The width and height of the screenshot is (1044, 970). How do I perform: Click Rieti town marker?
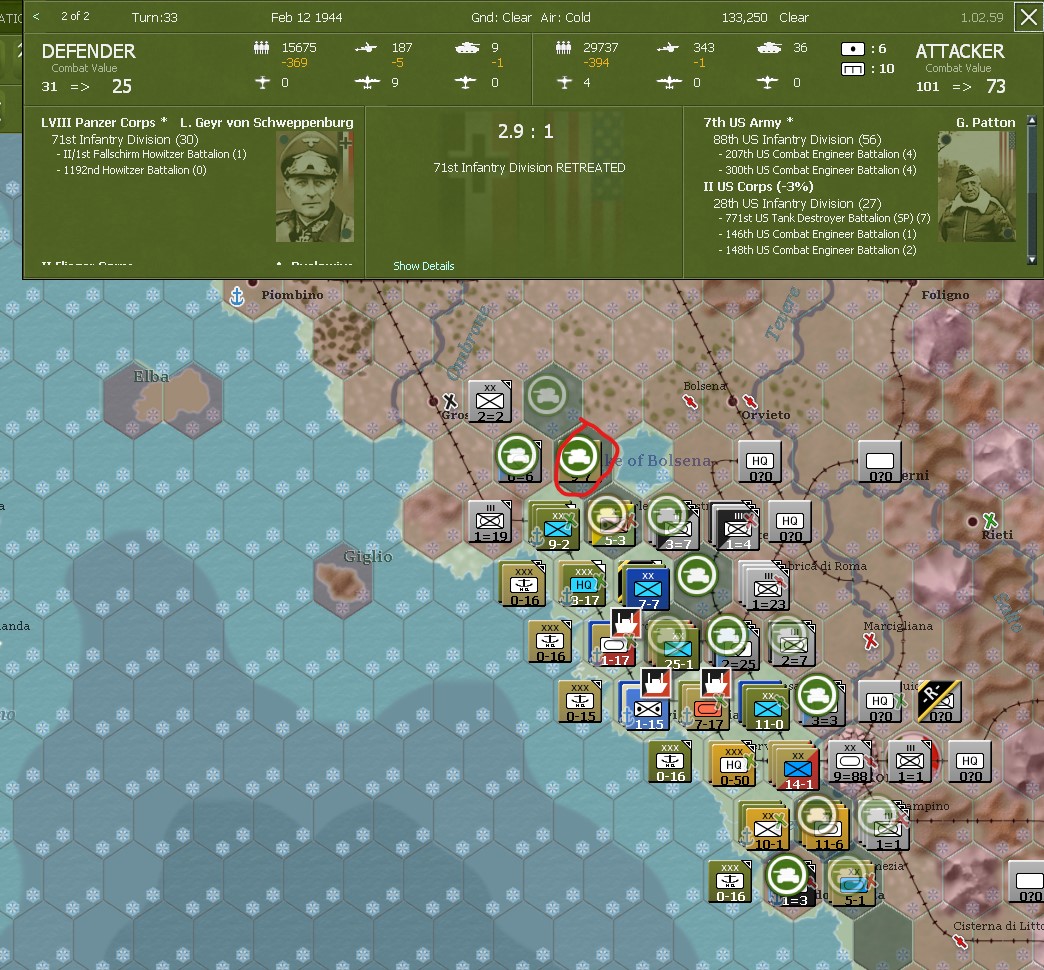point(973,521)
